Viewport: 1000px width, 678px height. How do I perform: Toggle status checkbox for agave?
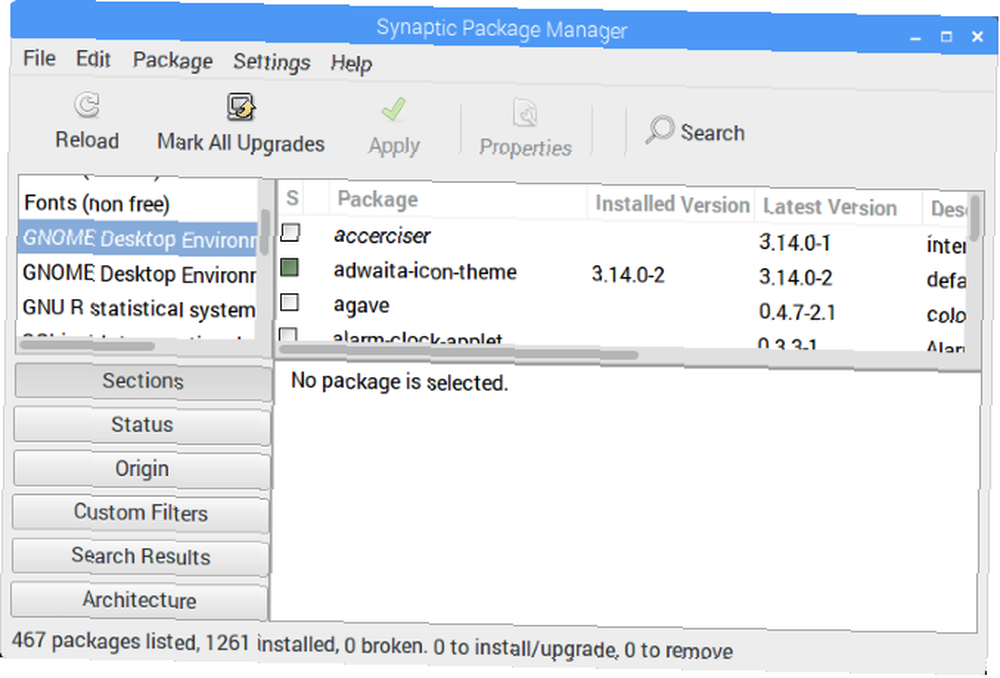tap(290, 302)
